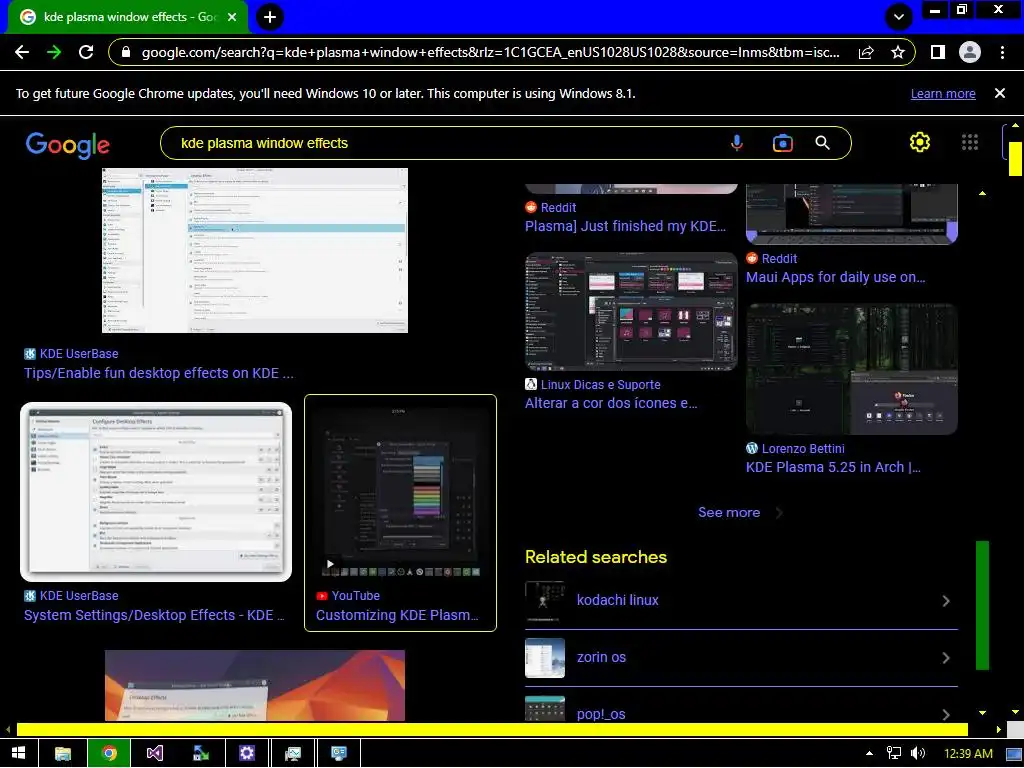Open Chrome side panel
1024x768 pixels.
938,52
